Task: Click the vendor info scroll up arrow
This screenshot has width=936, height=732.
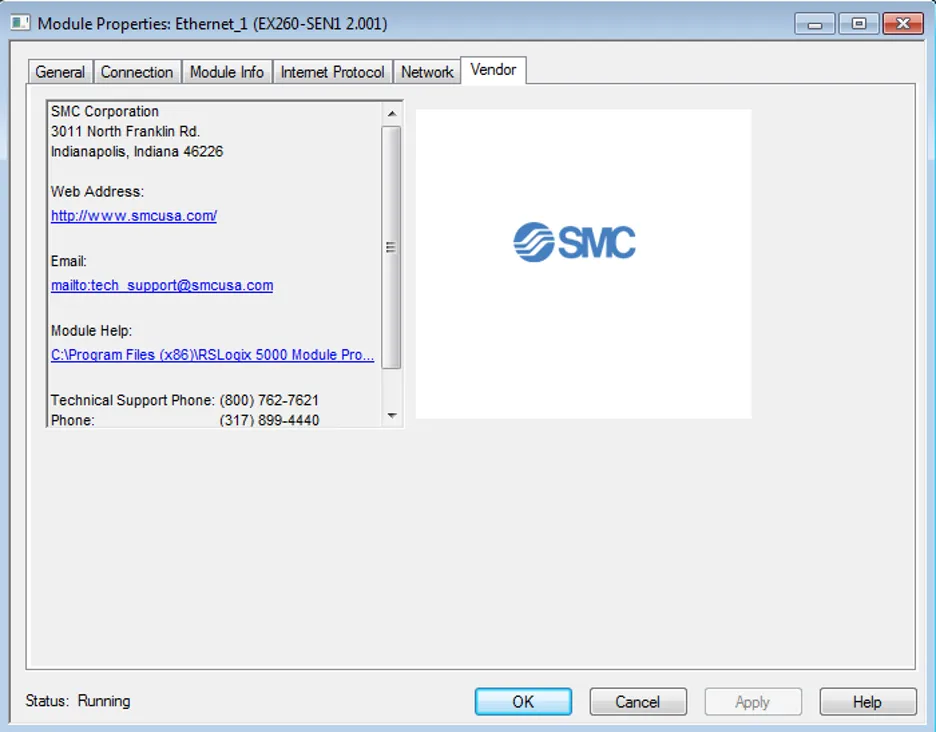Action: coord(392,113)
